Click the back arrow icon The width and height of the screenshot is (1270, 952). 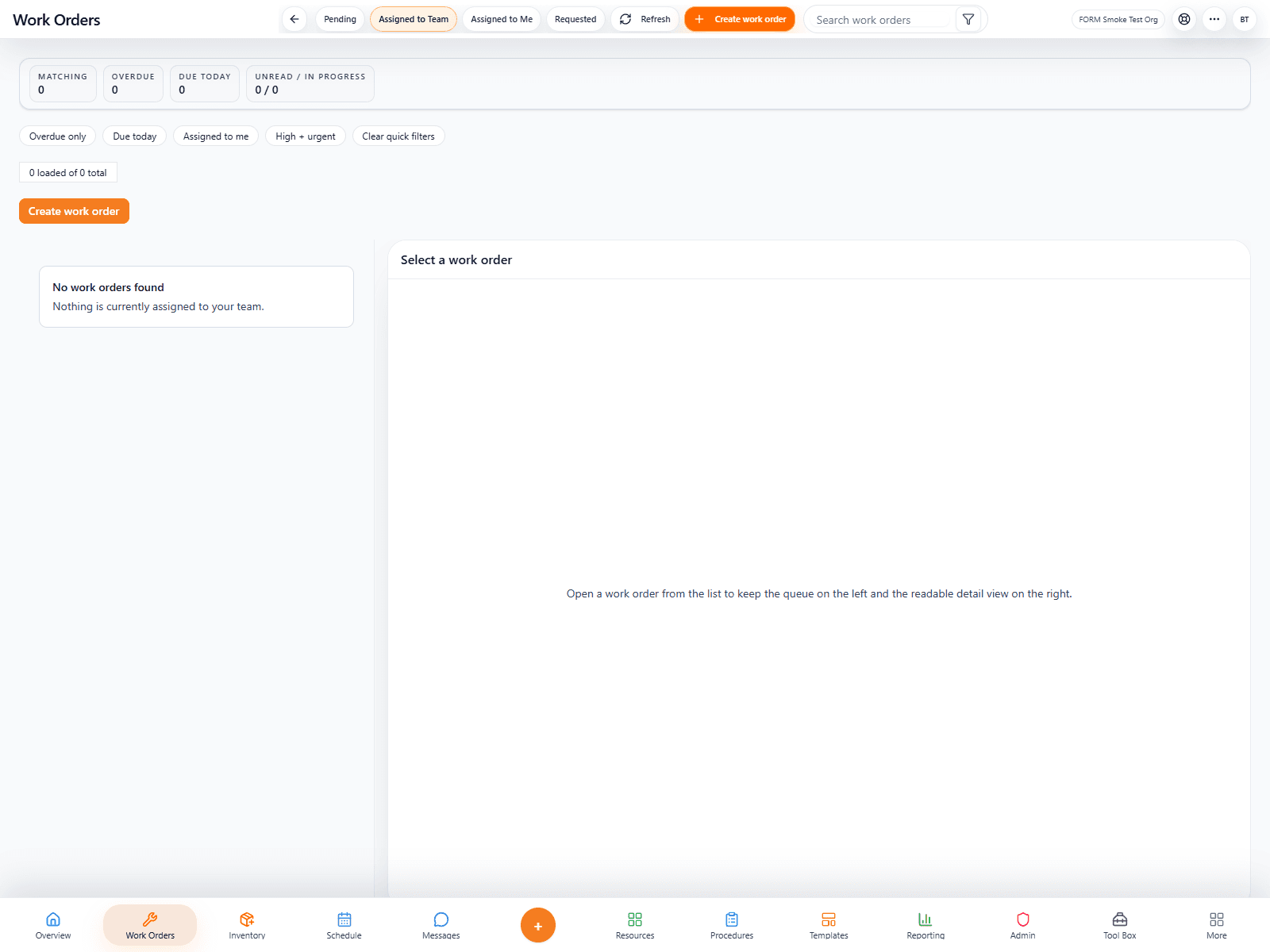point(294,19)
